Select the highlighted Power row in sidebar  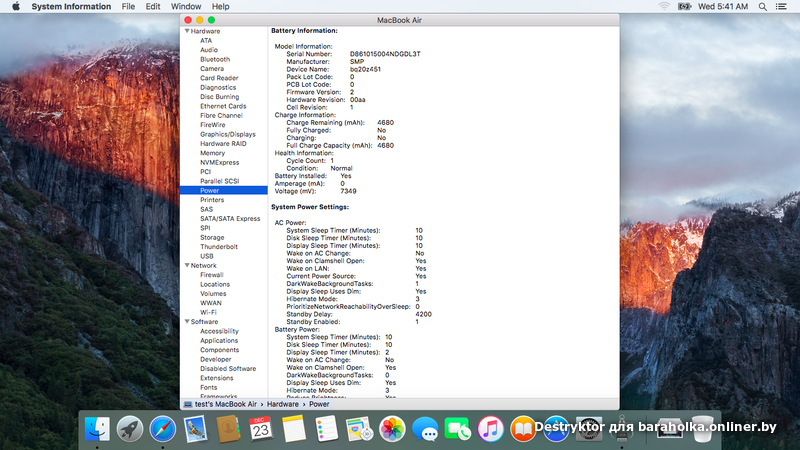point(223,190)
